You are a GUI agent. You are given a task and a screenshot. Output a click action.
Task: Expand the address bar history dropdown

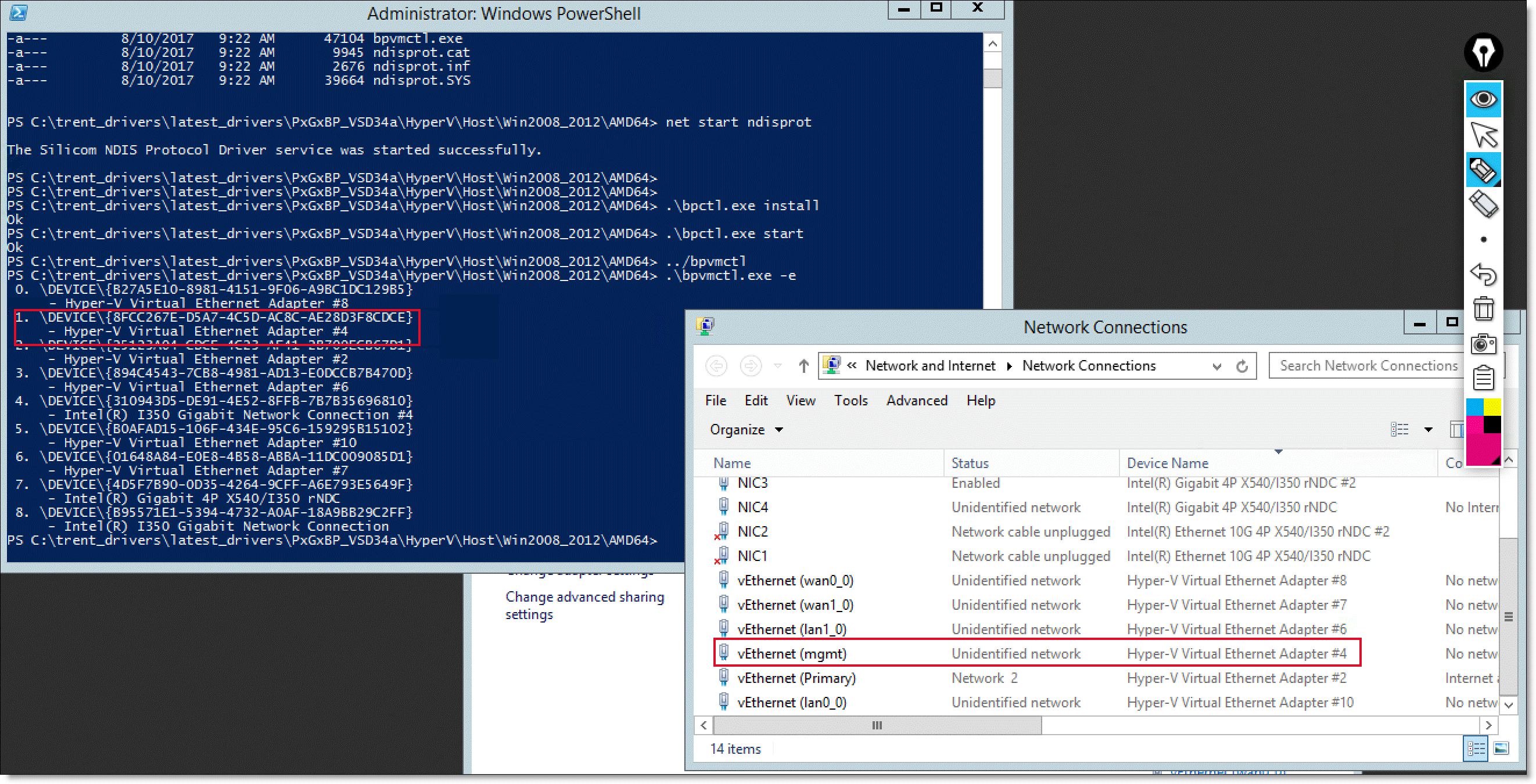tap(1216, 366)
